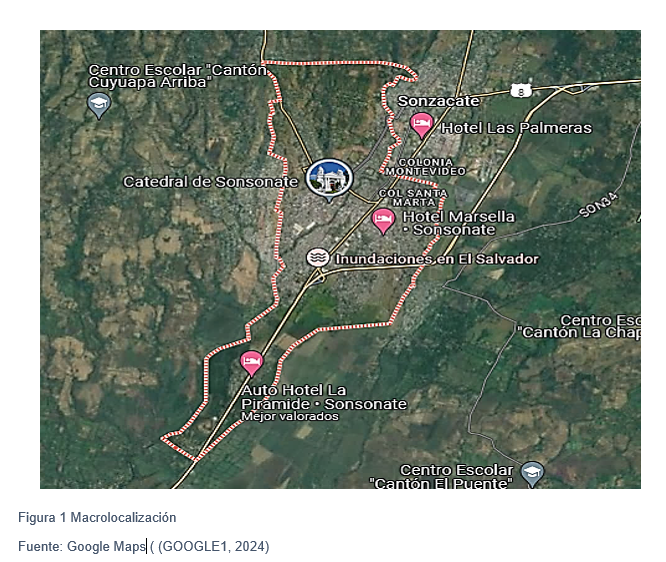Click the Cantón La Chapina school label
666x562 pixels.
coord(579,326)
